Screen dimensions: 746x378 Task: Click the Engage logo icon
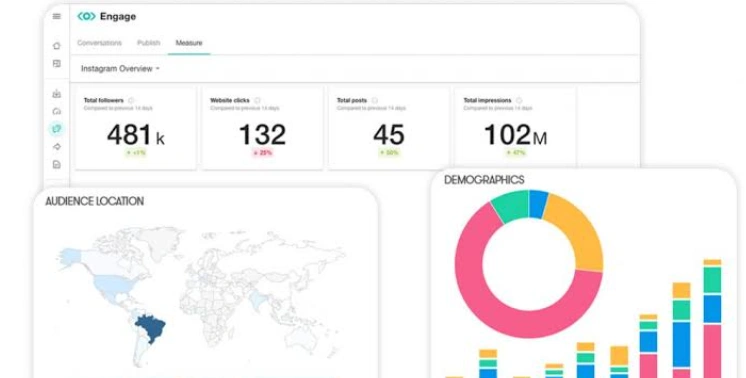click(86, 17)
